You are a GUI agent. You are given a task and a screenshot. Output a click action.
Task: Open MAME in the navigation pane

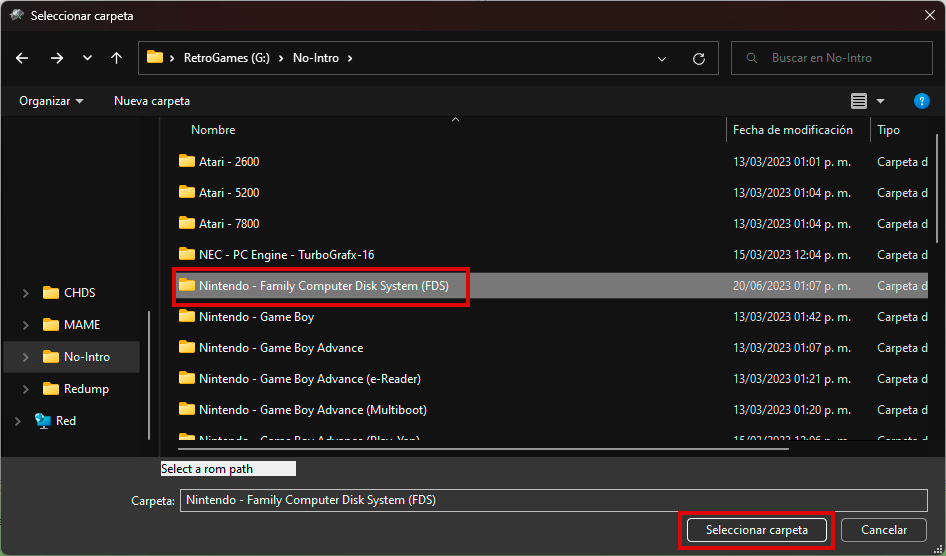pos(82,324)
